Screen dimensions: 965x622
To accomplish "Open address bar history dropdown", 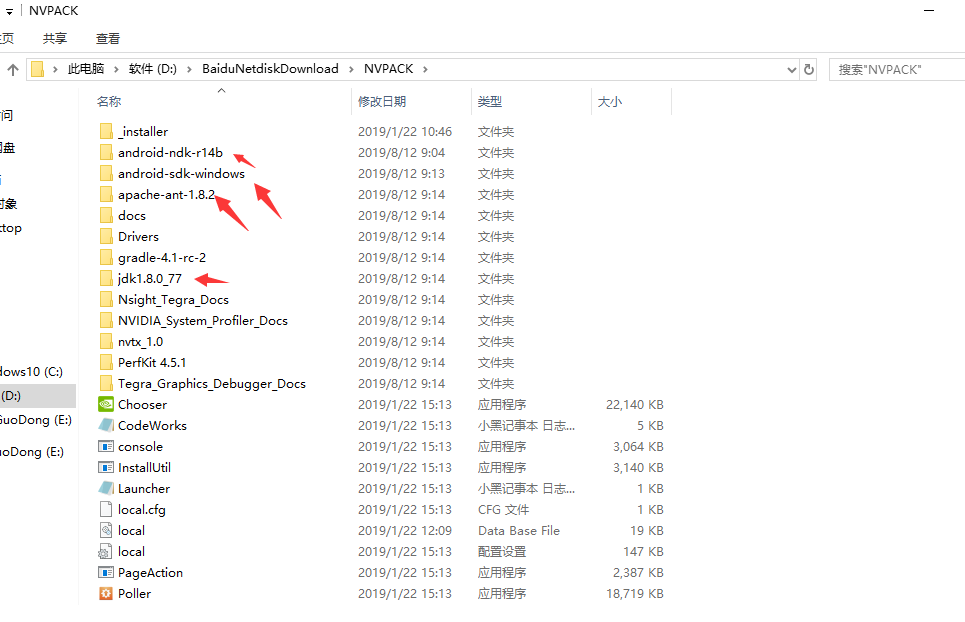I will [791, 70].
